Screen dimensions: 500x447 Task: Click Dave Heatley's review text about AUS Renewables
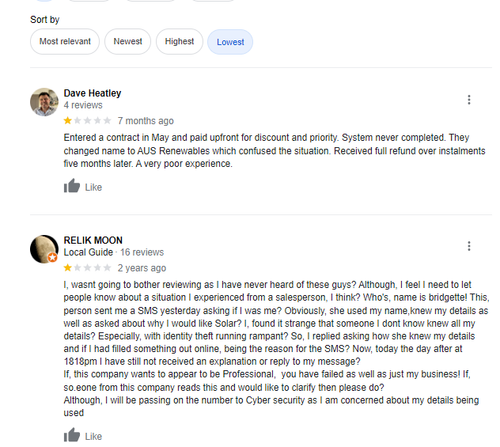274,151
